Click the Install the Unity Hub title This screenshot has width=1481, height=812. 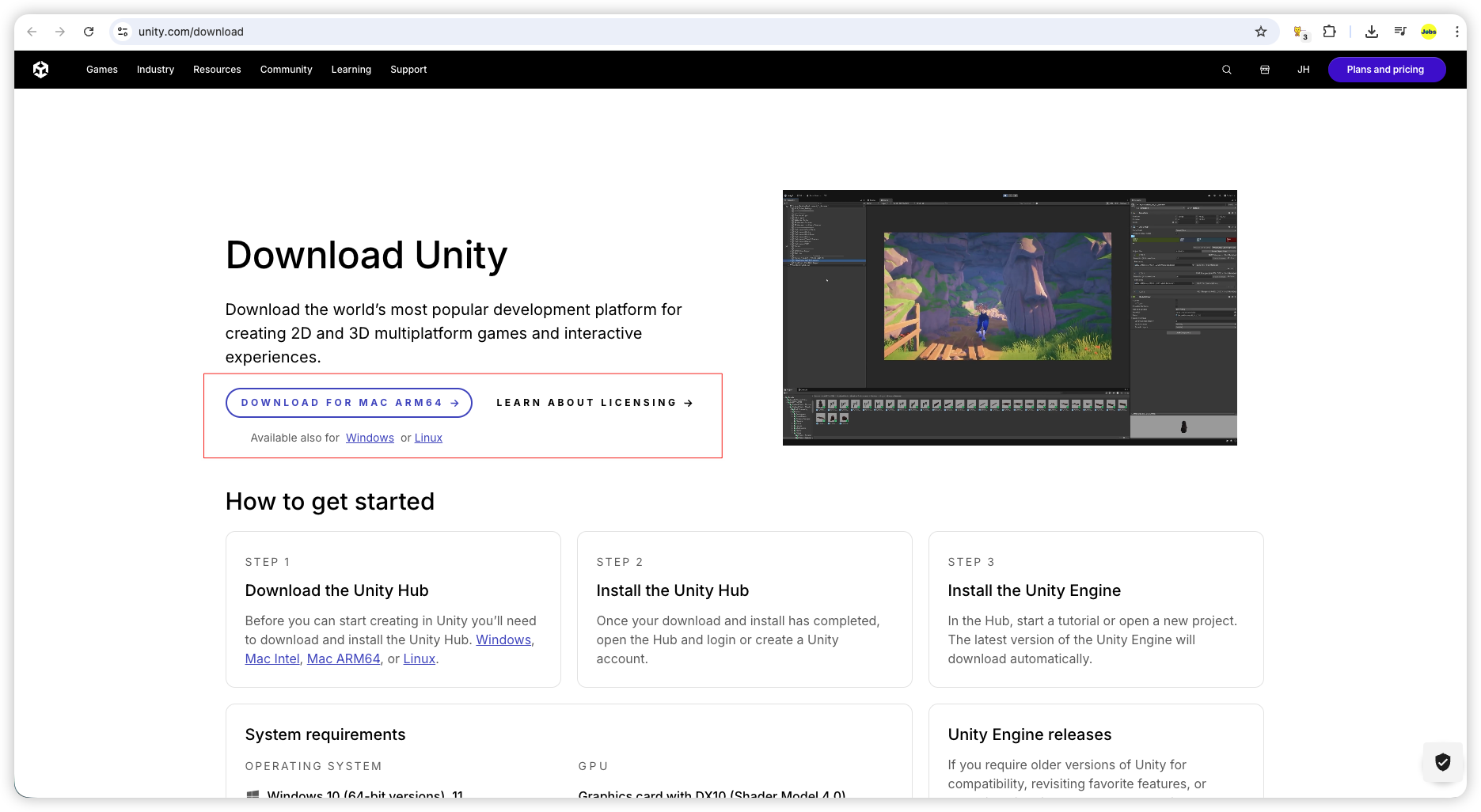coord(673,590)
